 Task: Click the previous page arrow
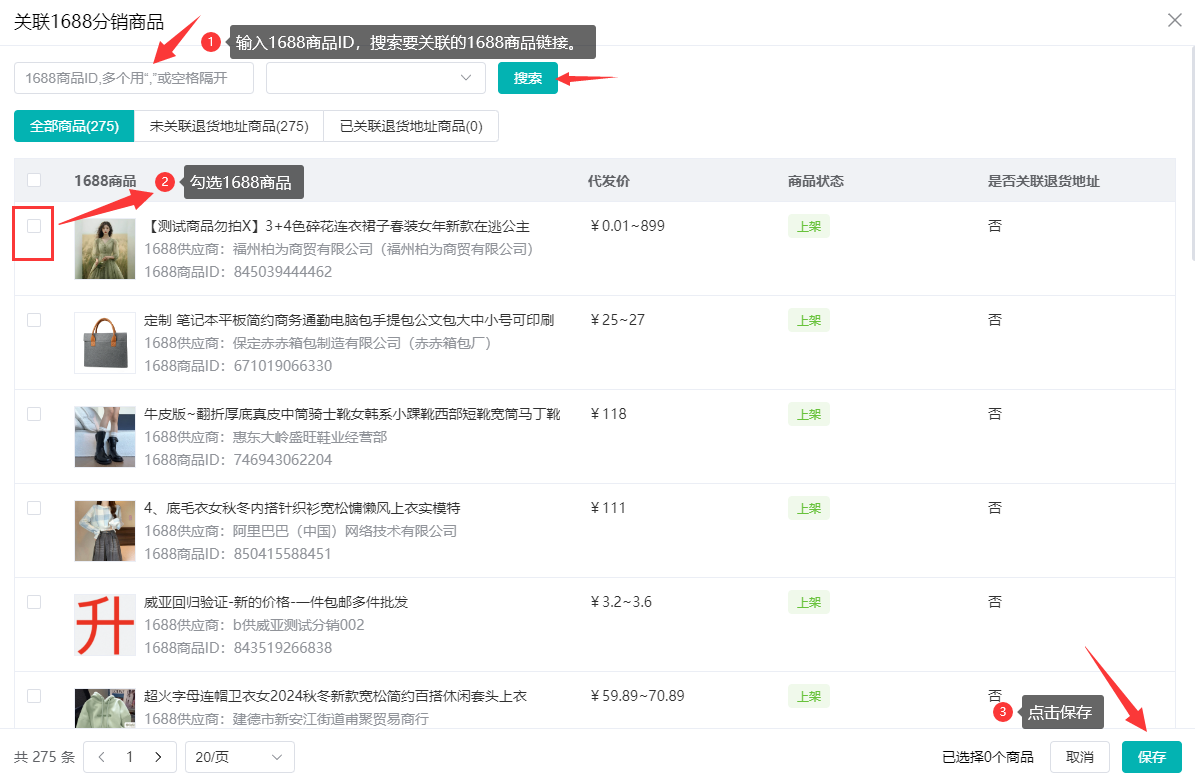[x=101, y=757]
